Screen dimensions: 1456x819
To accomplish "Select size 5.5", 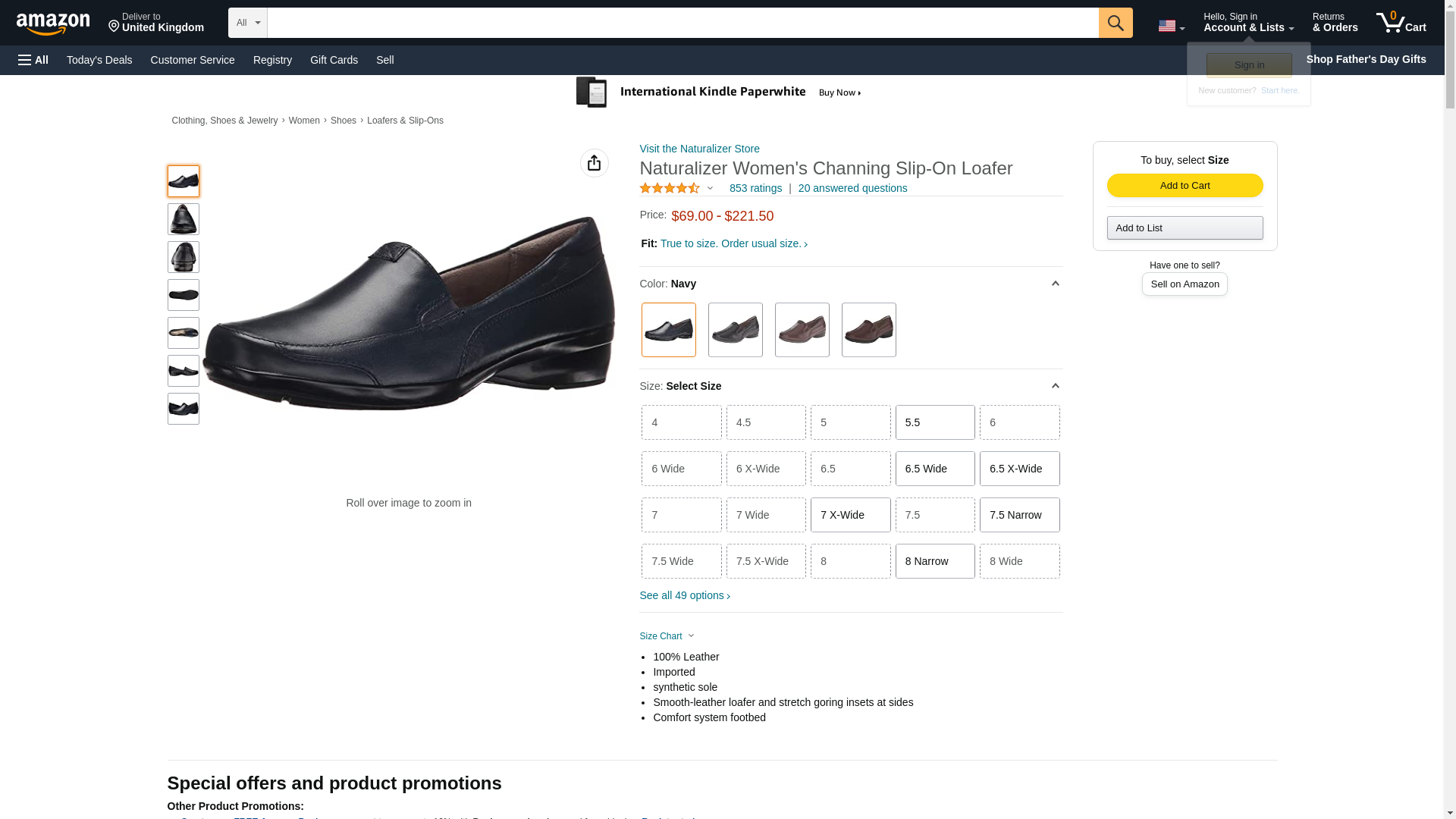I will pos(934,422).
